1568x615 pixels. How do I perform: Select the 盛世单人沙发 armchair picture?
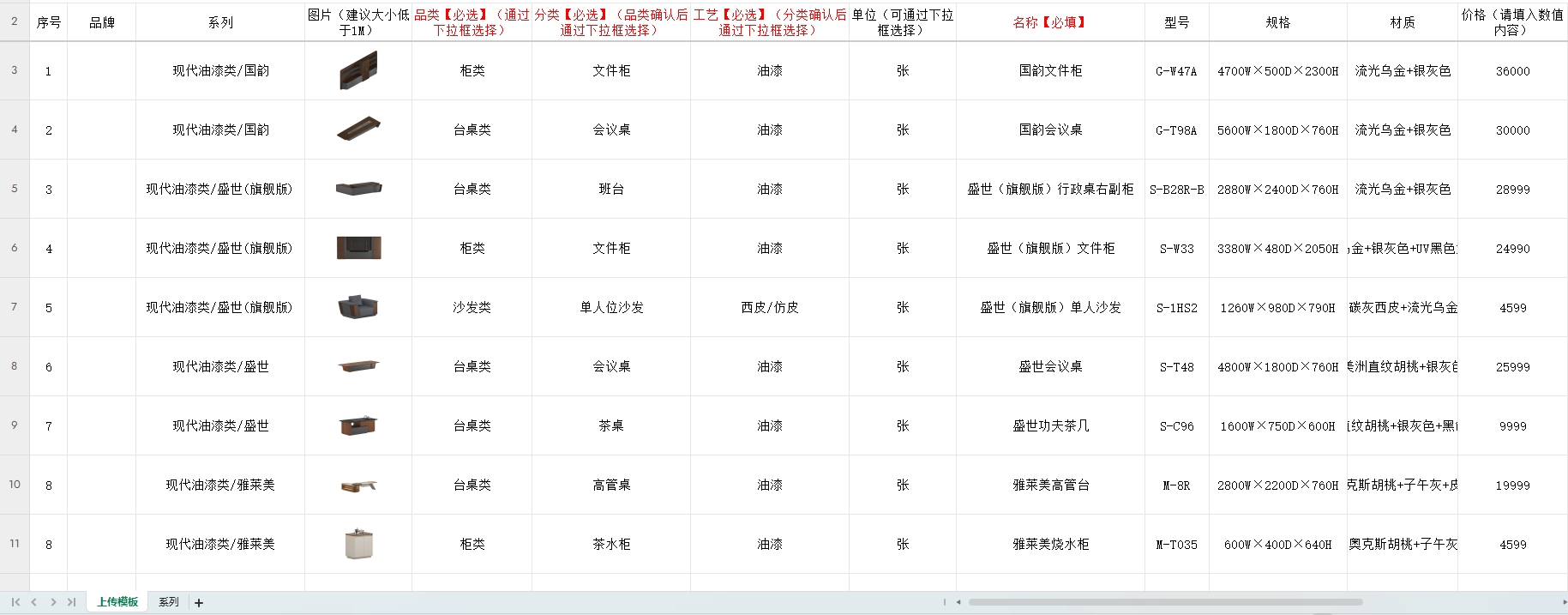(x=358, y=307)
